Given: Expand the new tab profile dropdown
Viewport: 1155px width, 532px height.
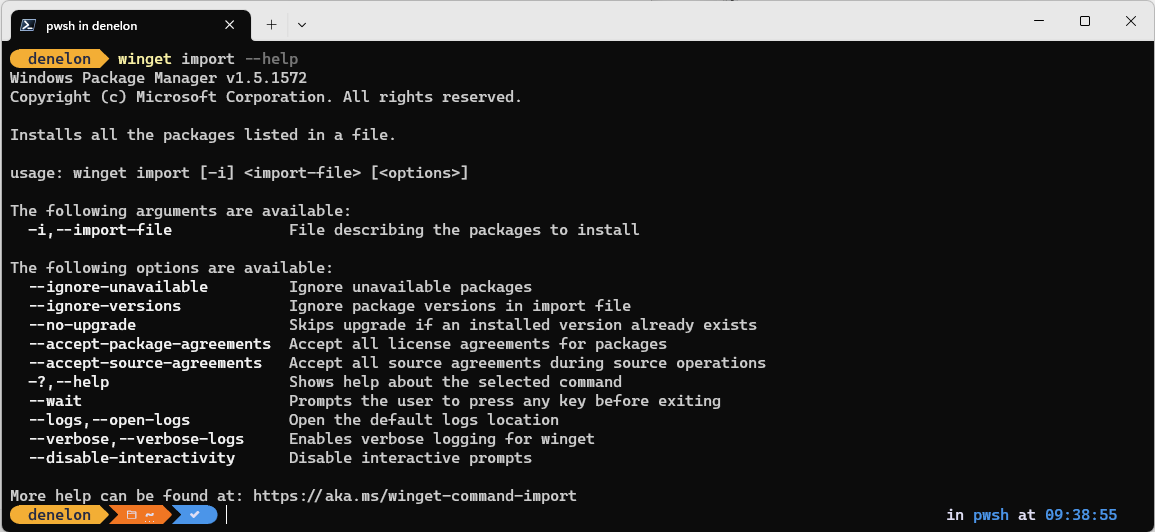Looking at the screenshot, I should pyautogui.click(x=301, y=24).
